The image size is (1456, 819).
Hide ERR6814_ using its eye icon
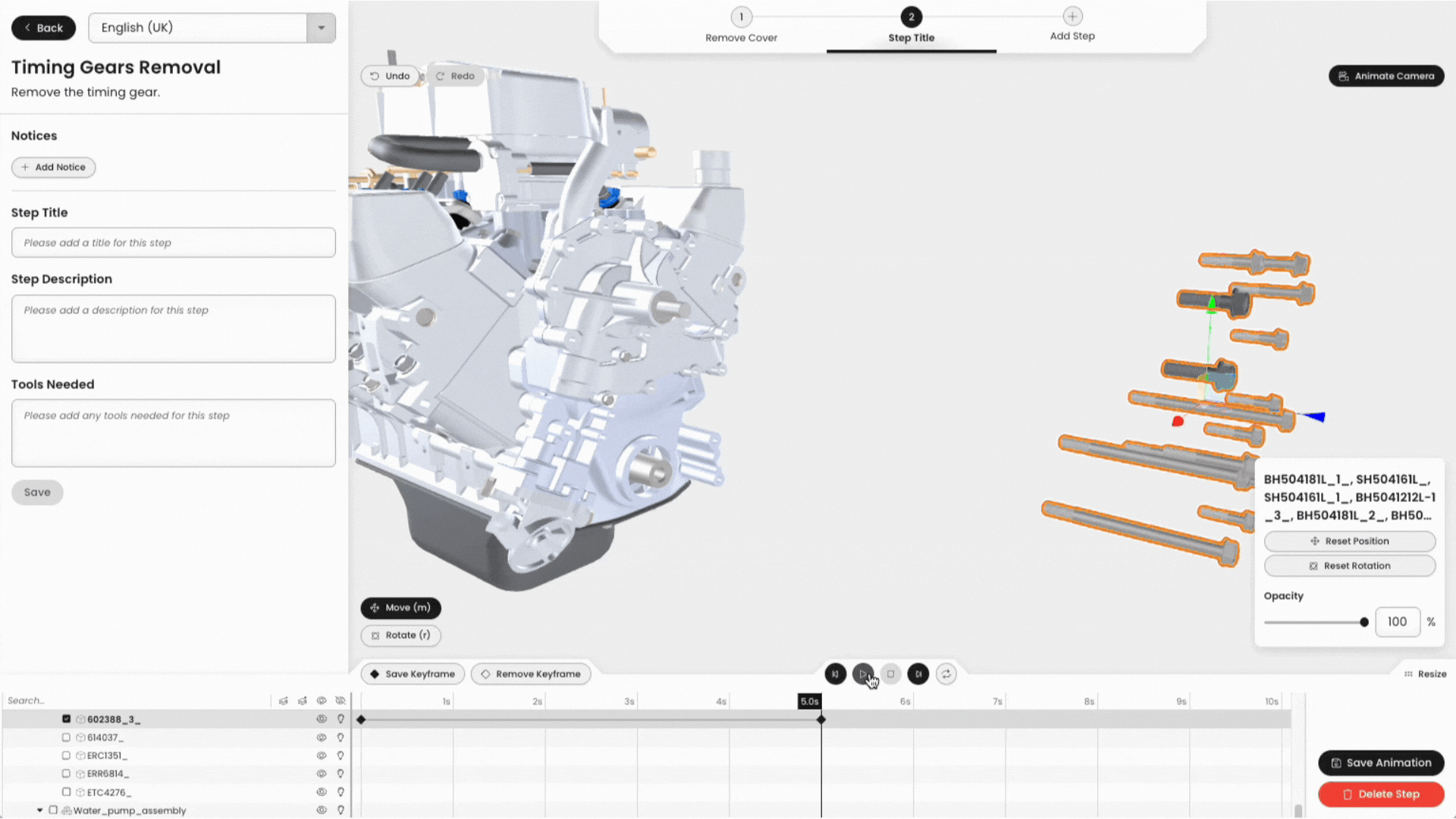[x=321, y=773]
